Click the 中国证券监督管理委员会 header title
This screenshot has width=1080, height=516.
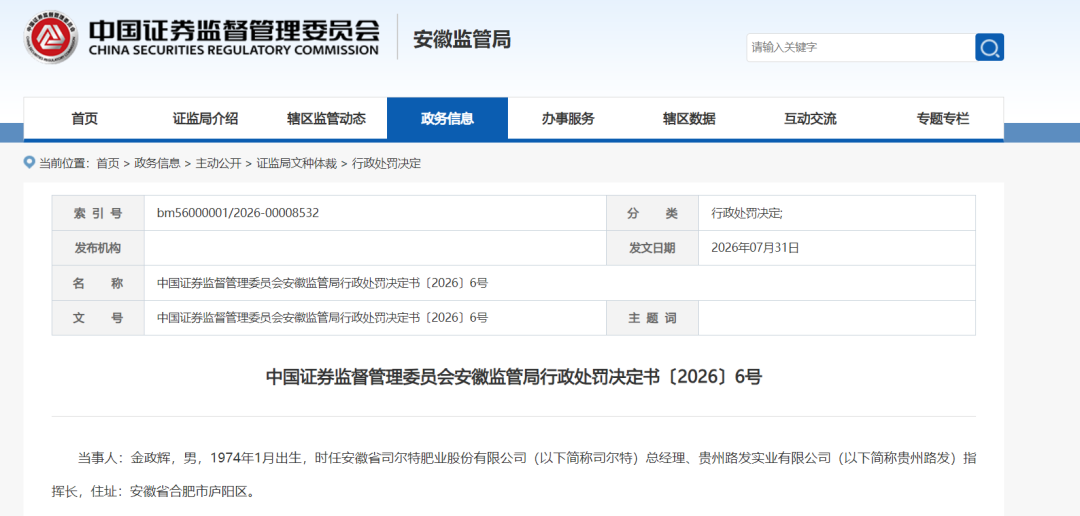pos(234,30)
